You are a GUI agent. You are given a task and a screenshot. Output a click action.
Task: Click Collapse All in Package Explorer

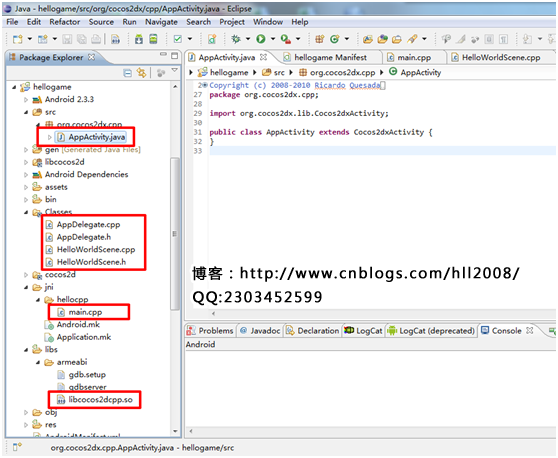coord(127,73)
